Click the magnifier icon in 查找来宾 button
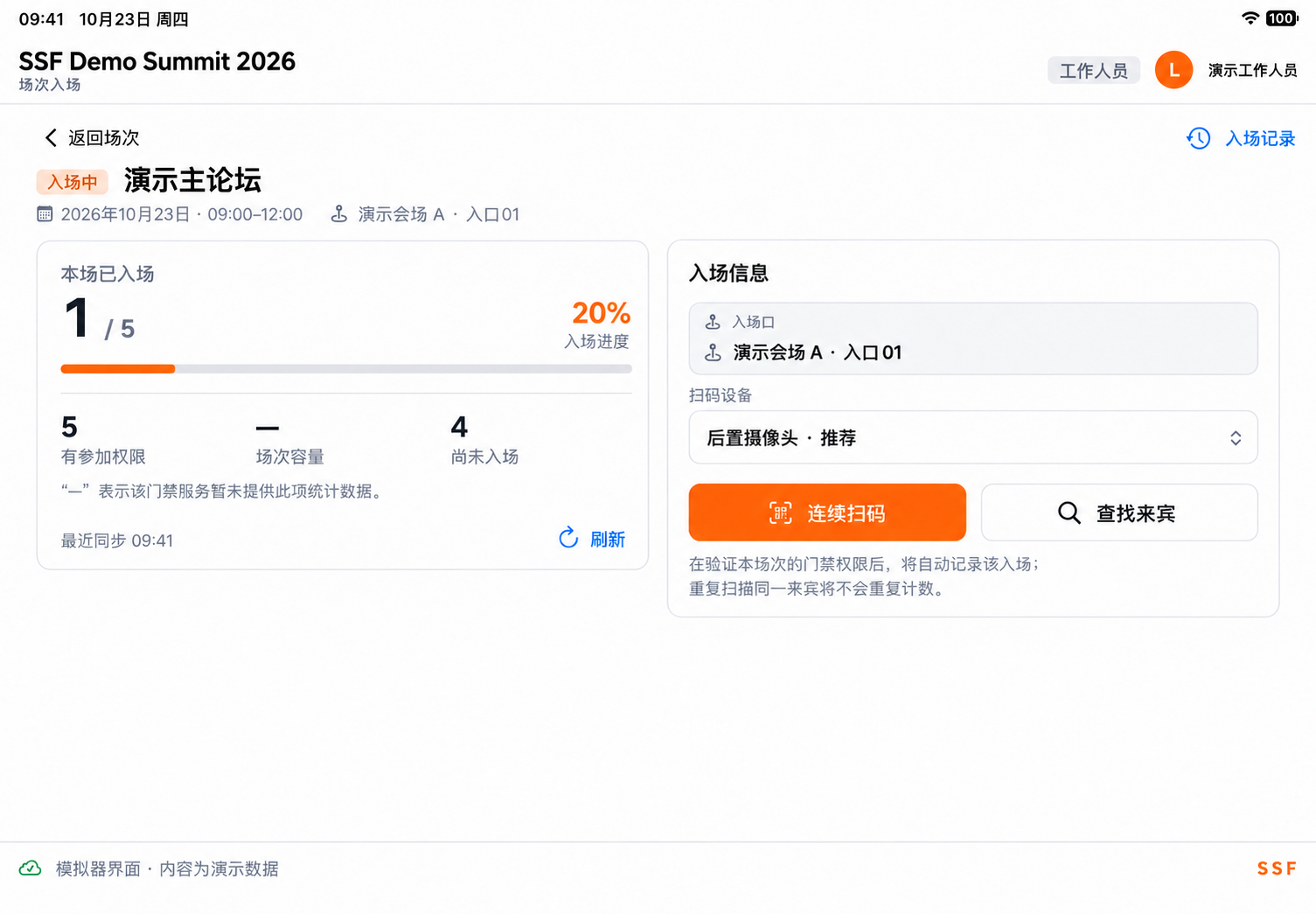The height and width of the screenshot is (914, 1316). click(1069, 513)
